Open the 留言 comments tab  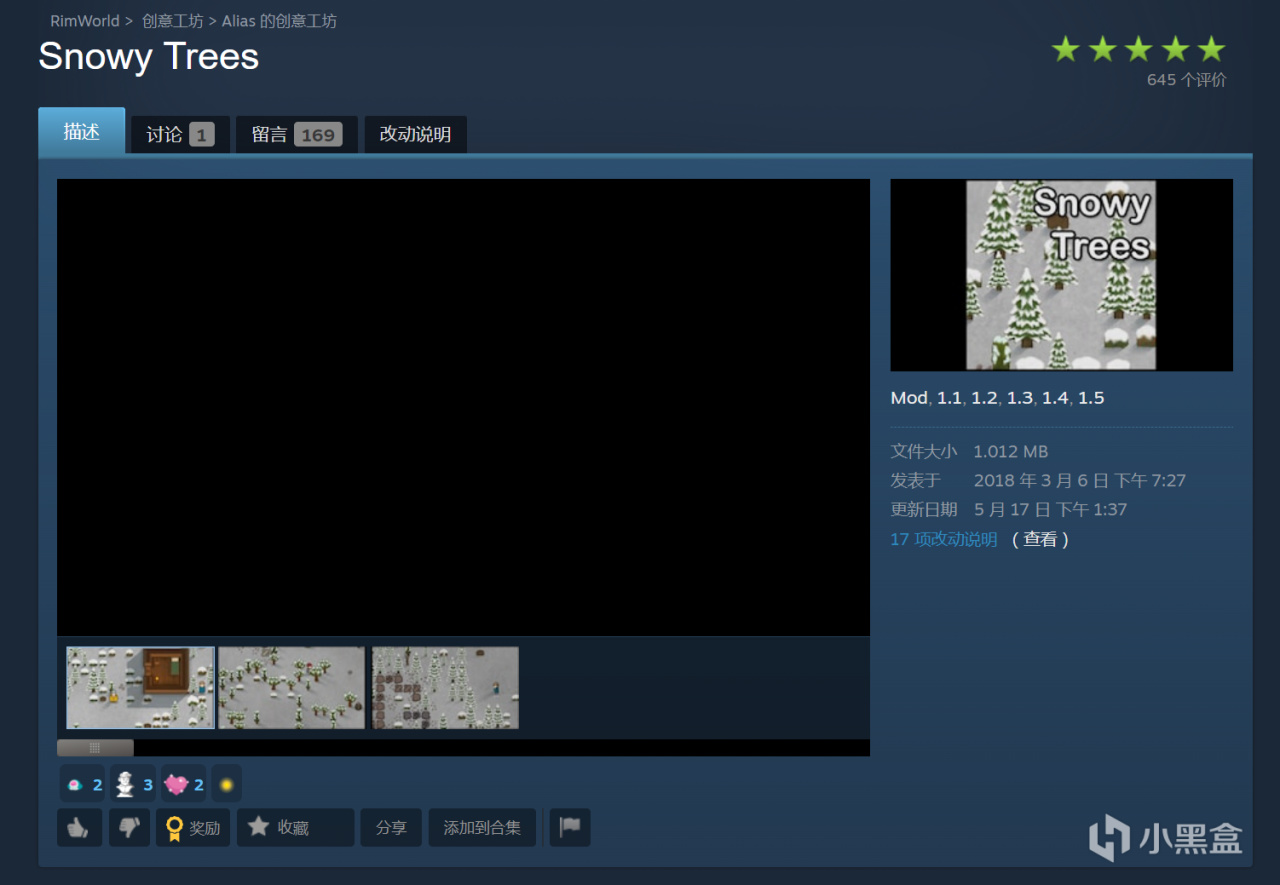296,135
